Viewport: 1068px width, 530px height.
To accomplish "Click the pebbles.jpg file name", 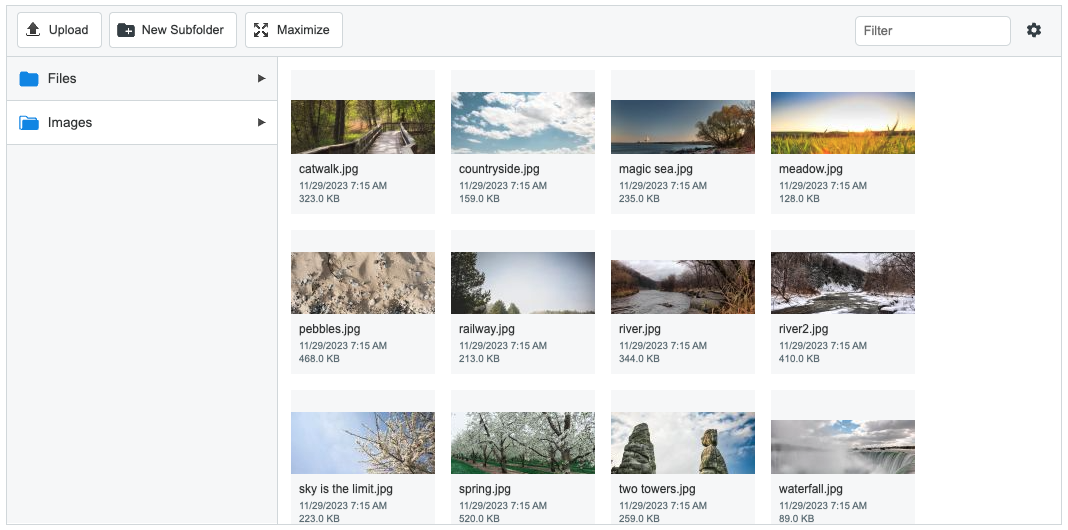I will (330, 329).
